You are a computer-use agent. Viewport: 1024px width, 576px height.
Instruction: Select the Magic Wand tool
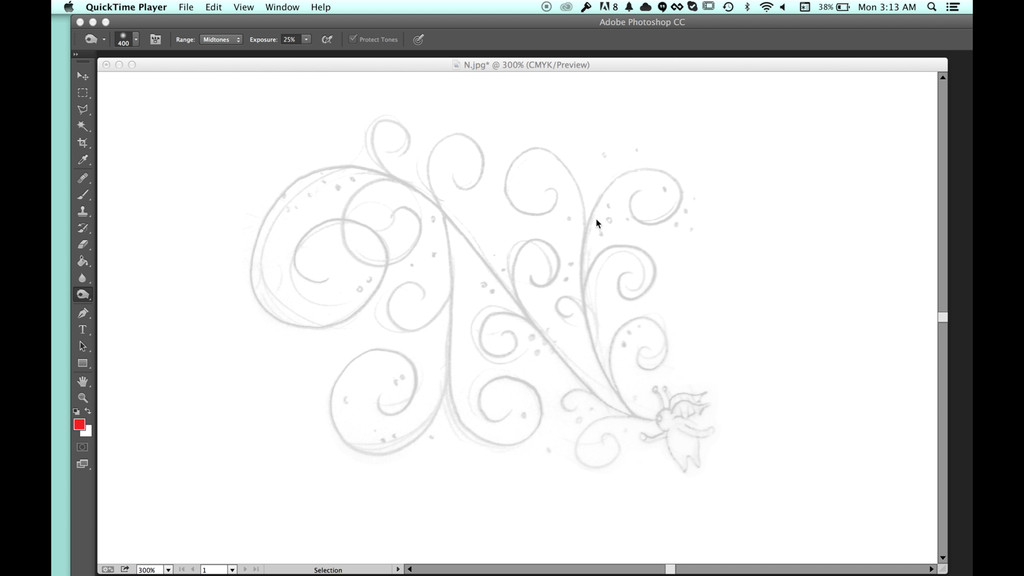pos(83,126)
